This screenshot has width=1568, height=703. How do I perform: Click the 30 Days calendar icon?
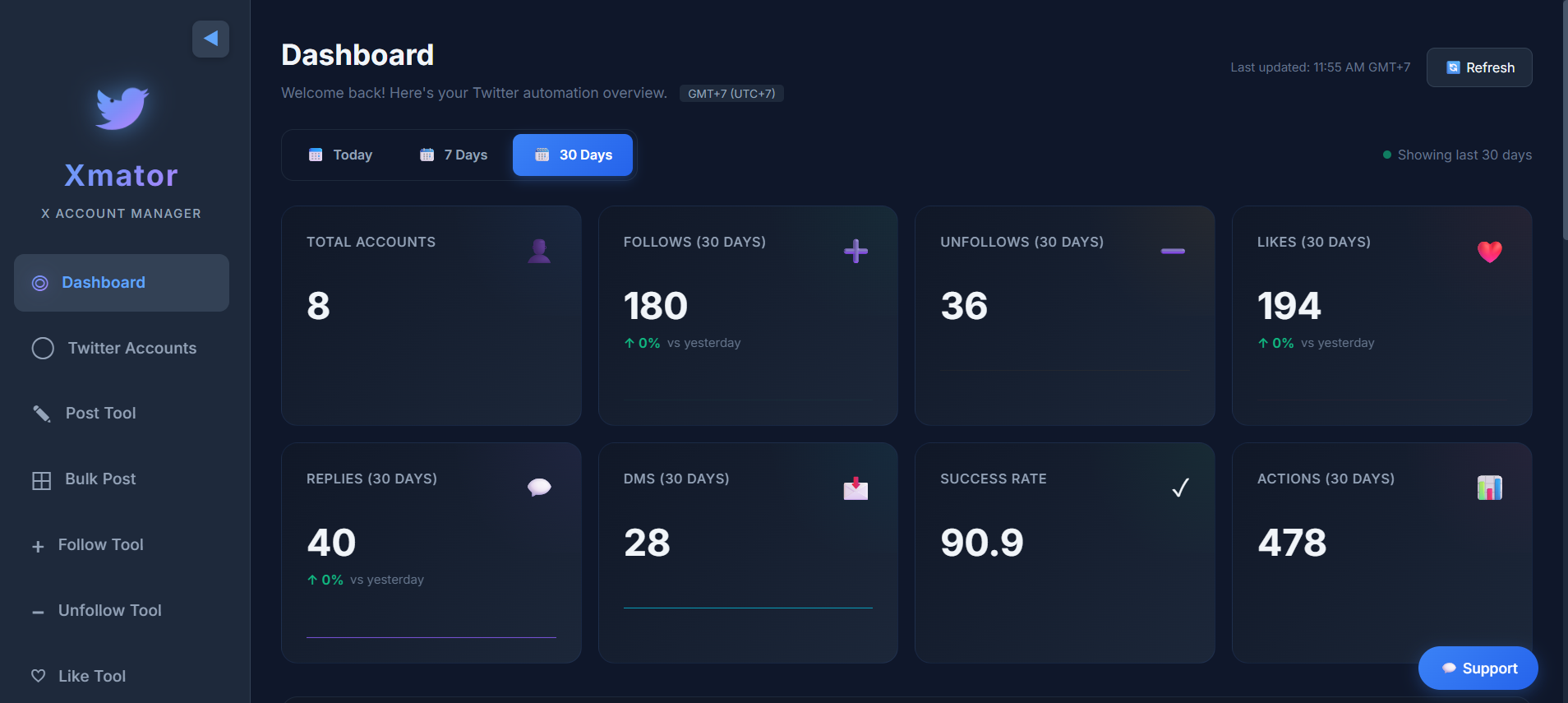542,155
